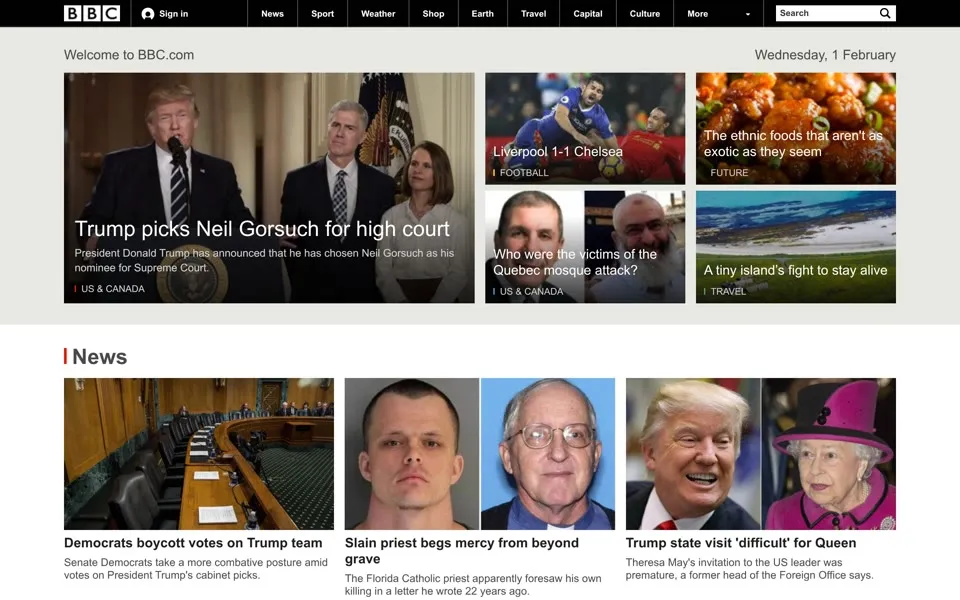The height and width of the screenshot is (600, 960).
Task: Open the Travel nav item
Action: tap(533, 13)
